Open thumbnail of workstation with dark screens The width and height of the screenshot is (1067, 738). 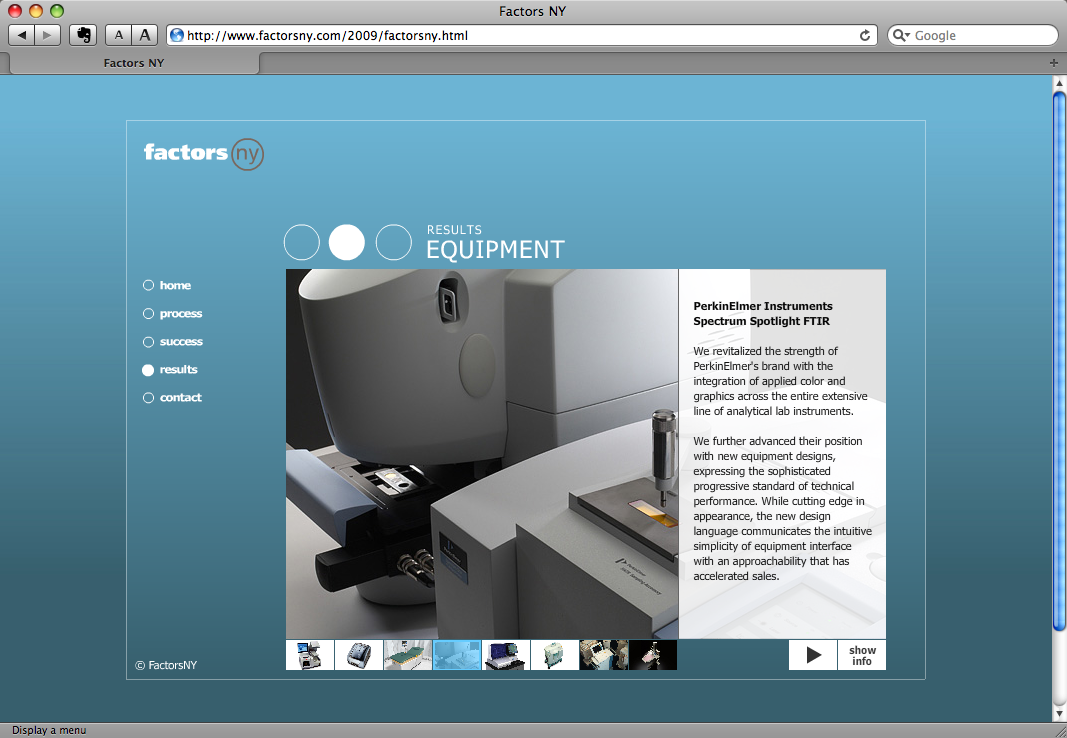coord(506,655)
